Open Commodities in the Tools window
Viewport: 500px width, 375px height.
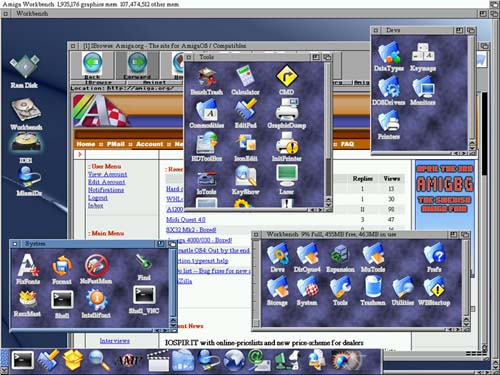point(207,114)
